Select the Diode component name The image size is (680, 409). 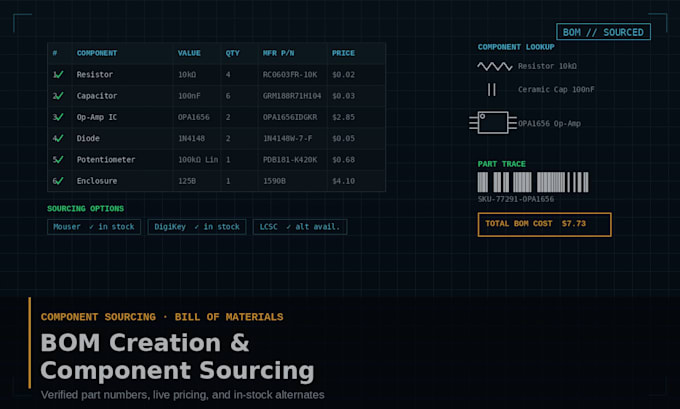click(88, 138)
